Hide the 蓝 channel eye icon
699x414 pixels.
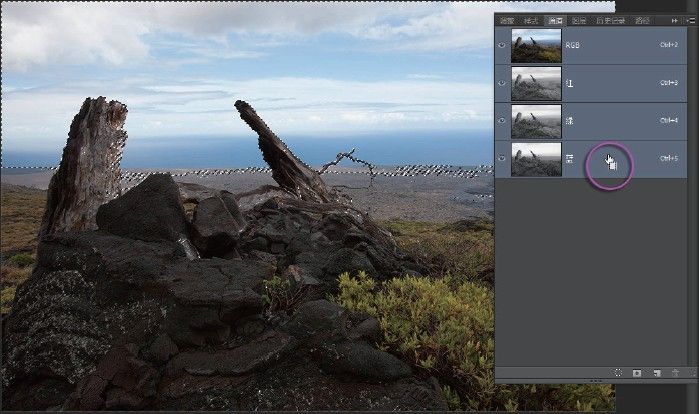pyautogui.click(x=503, y=158)
